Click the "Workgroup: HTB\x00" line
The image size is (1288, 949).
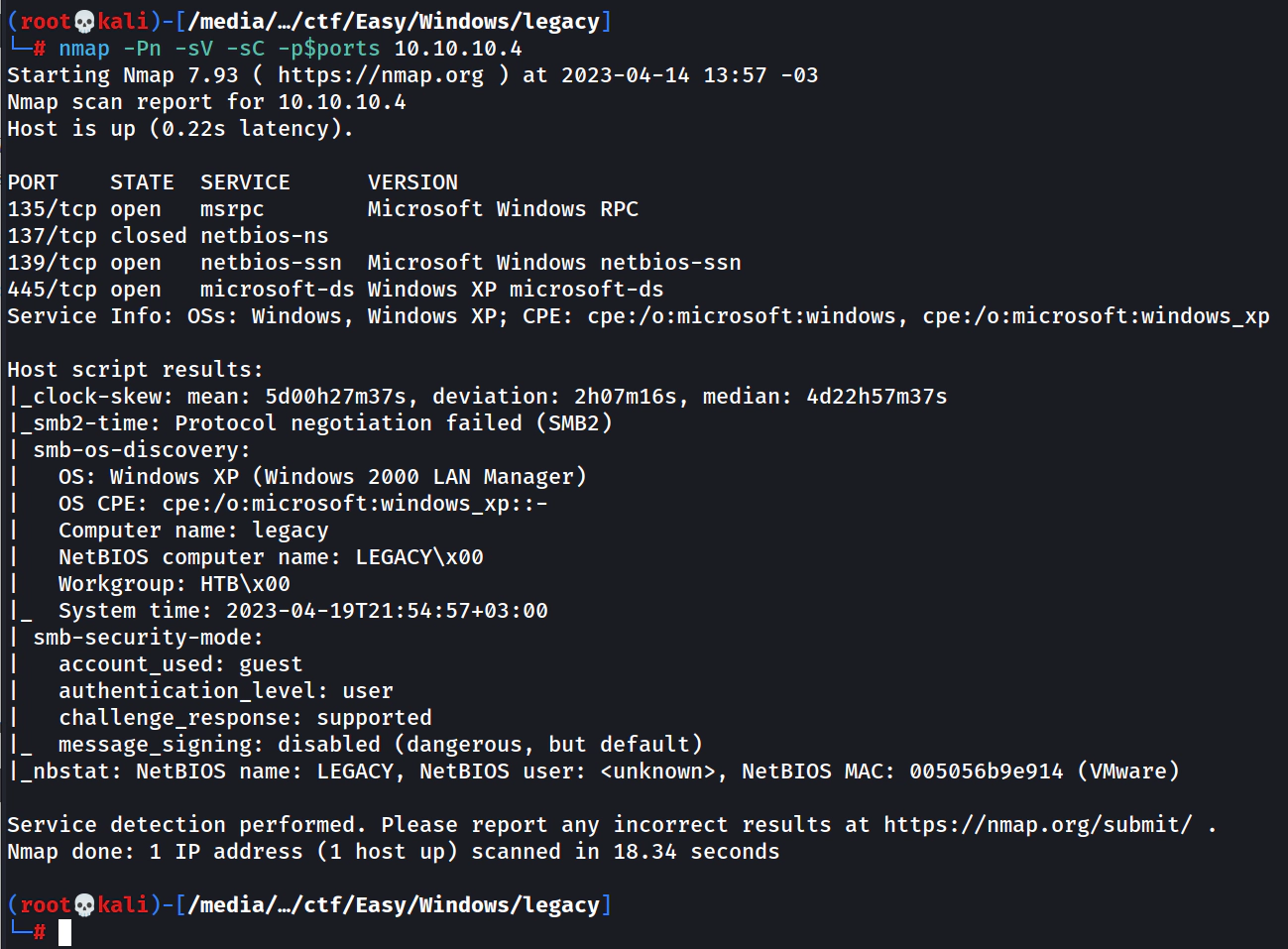click(174, 584)
